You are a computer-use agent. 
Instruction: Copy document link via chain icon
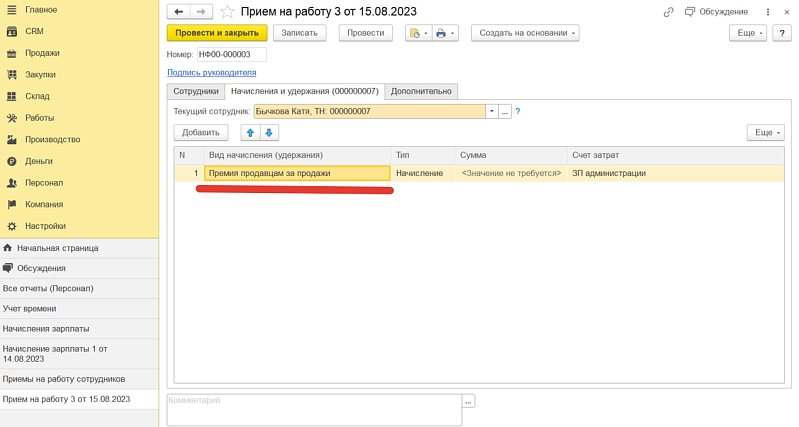(668, 12)
